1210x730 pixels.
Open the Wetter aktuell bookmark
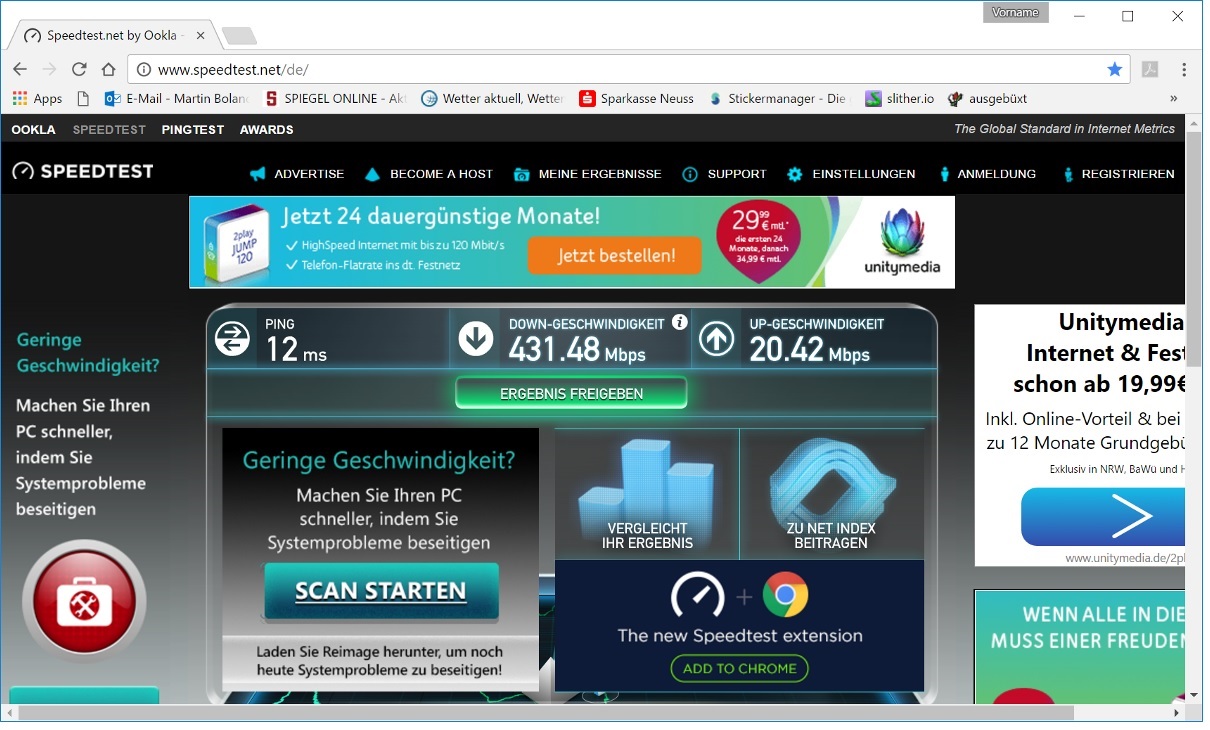492,98
